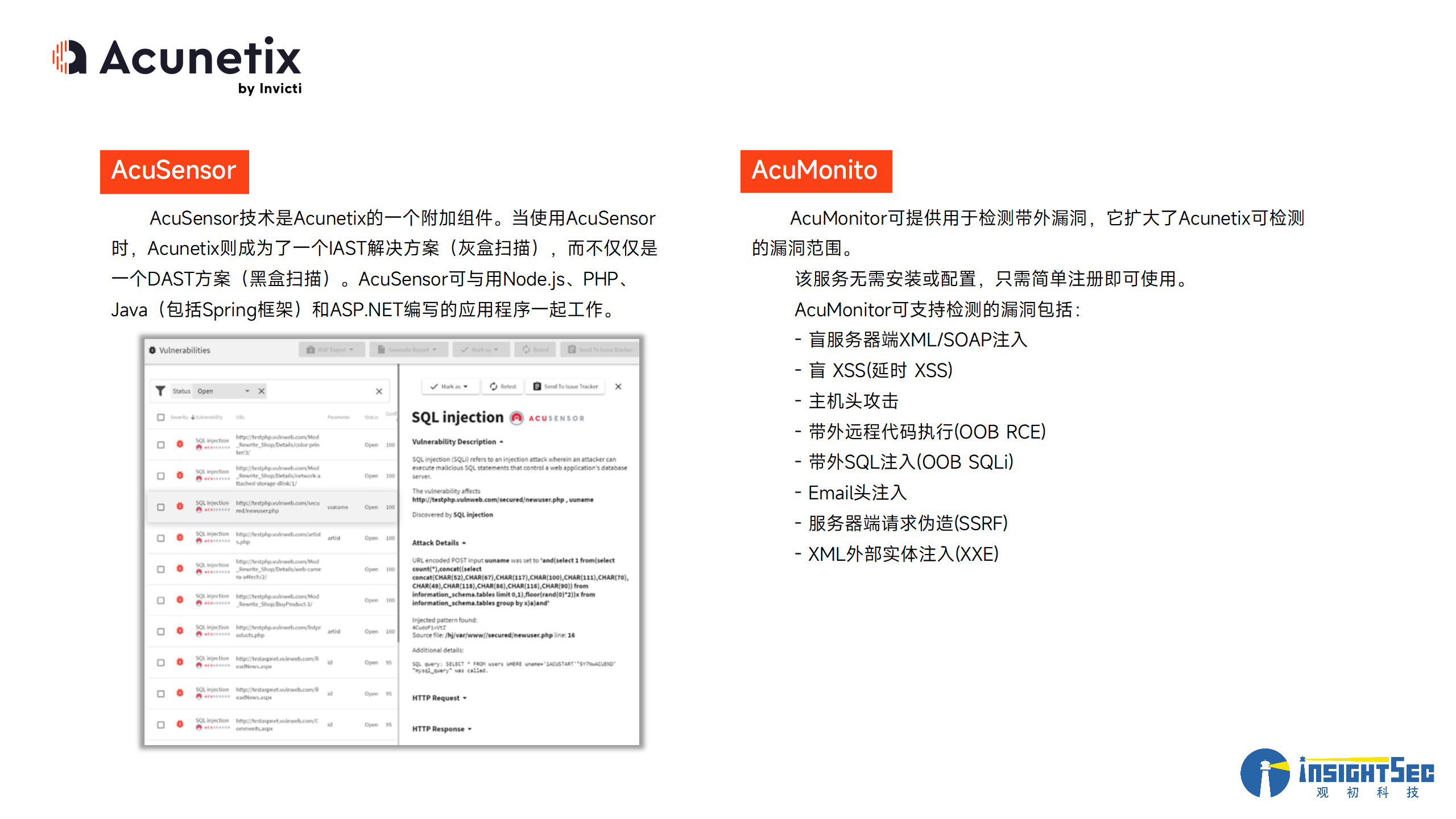
Task: Expand the HTTP Response section
Action: (x=442, y=729)
